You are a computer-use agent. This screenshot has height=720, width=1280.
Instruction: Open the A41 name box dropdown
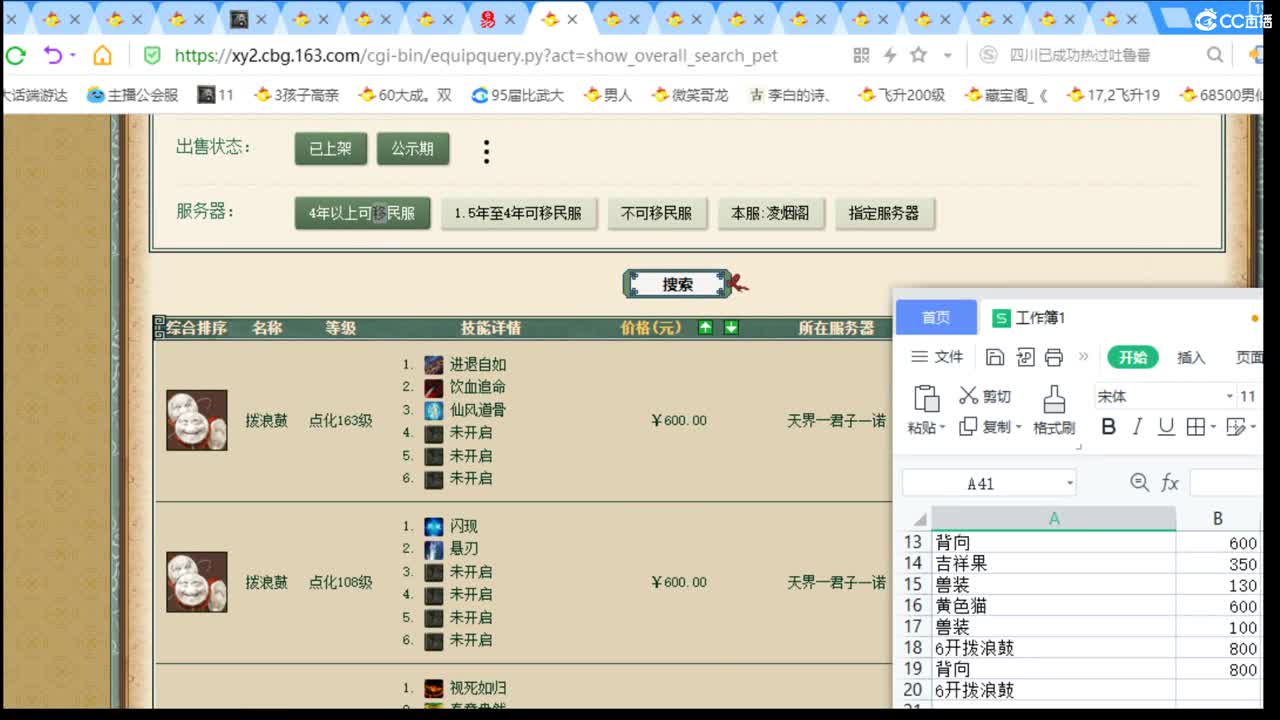[1069, 484]
